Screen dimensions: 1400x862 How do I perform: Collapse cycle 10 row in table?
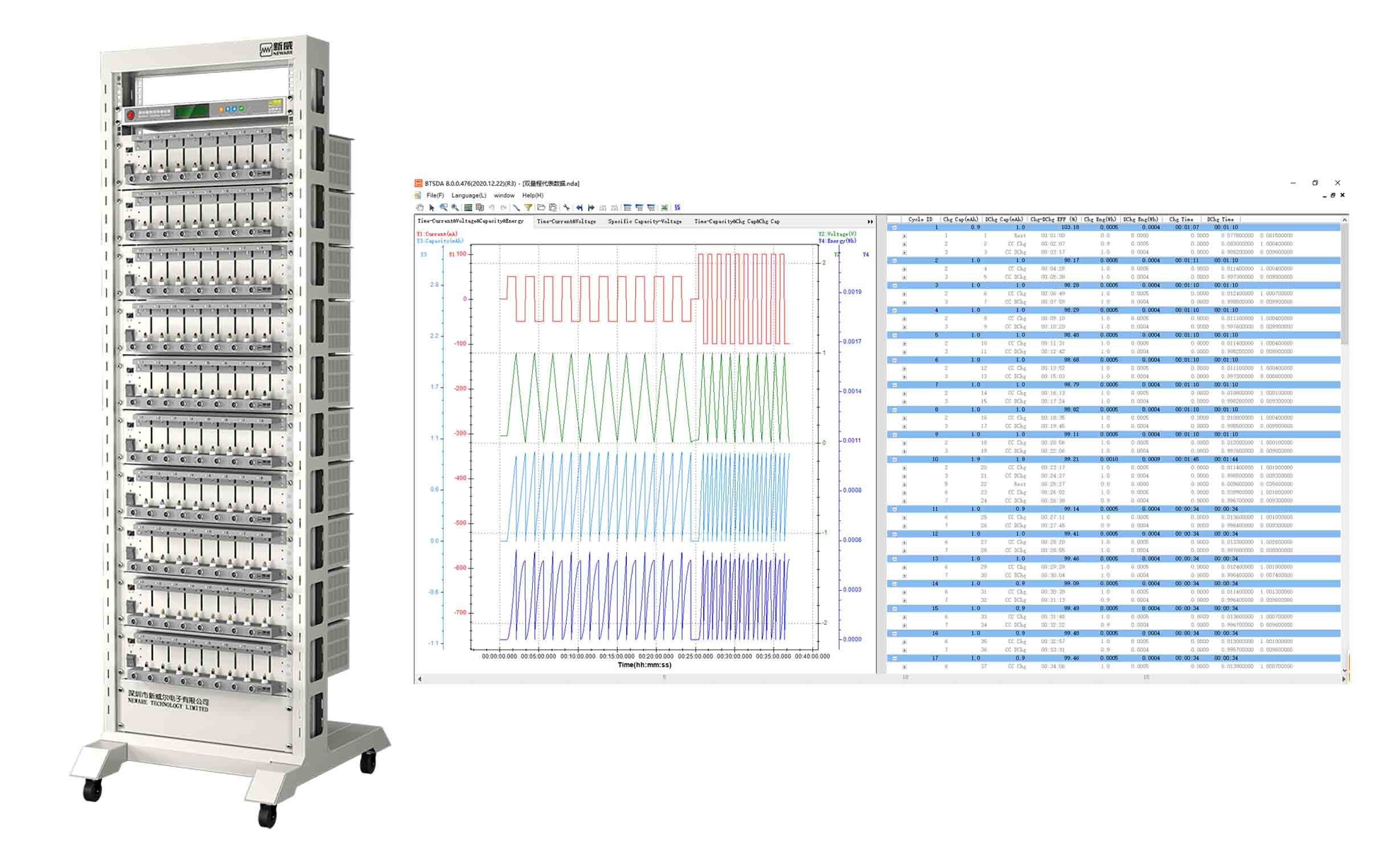tap(895, 460)
